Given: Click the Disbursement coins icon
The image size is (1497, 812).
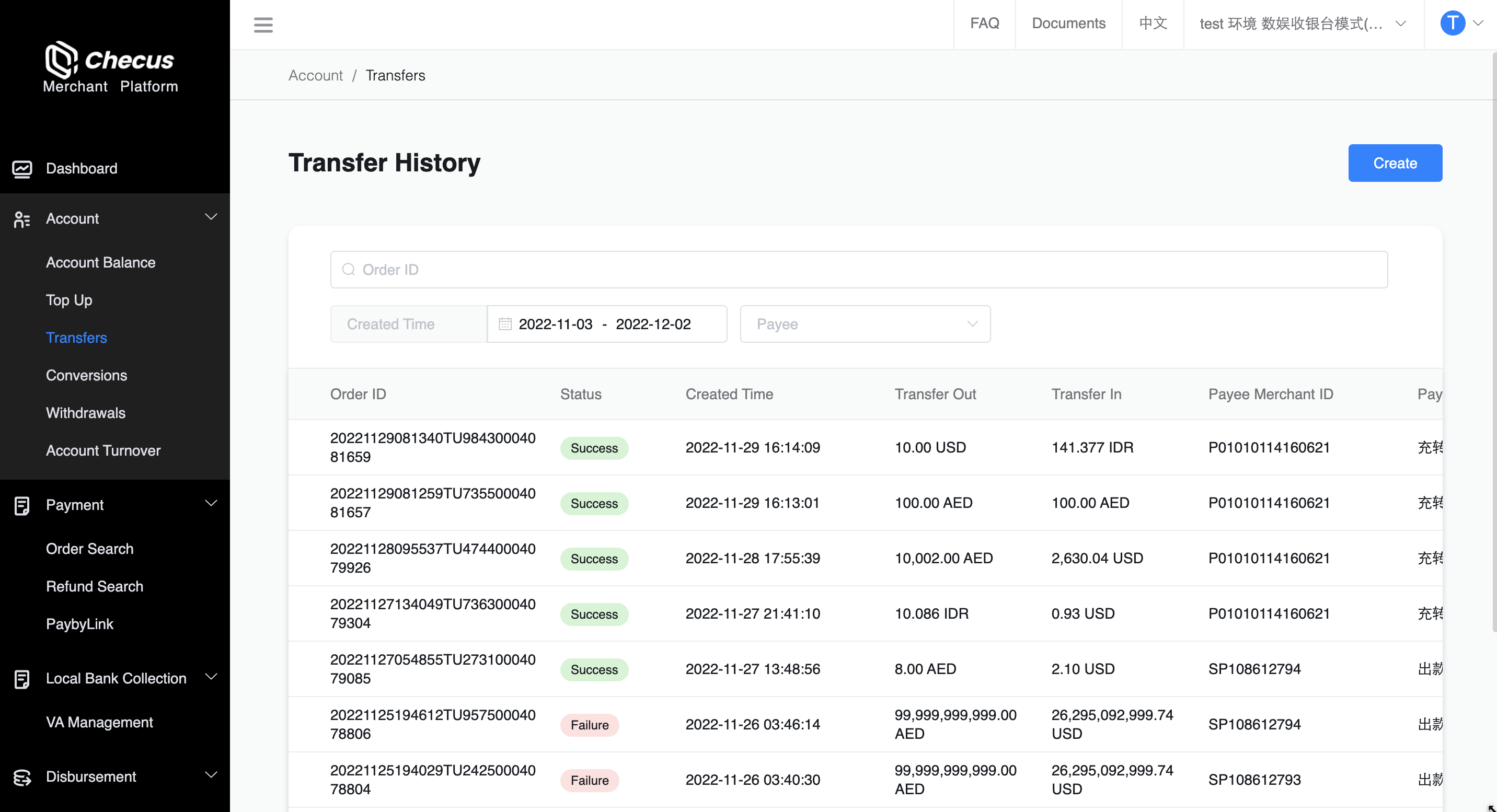Looking at the screenshot, I should 22,777.
